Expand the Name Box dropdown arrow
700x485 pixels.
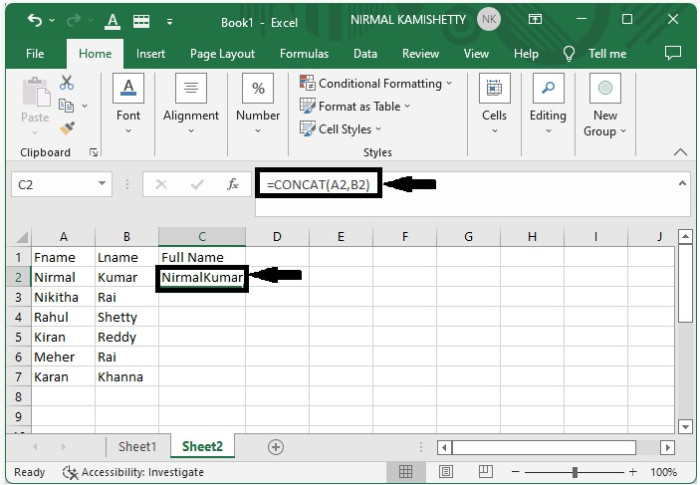(x=103, y=185)
